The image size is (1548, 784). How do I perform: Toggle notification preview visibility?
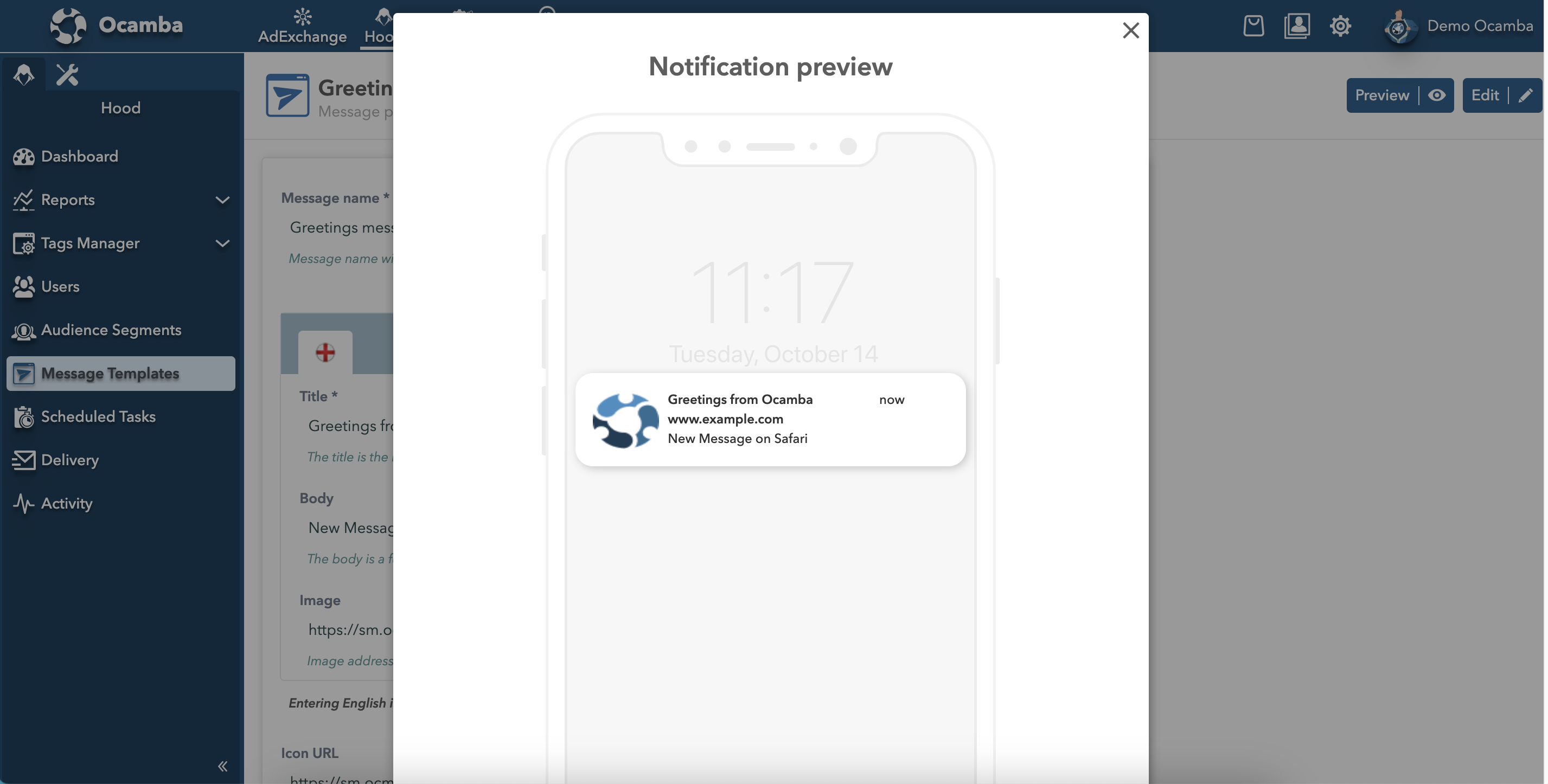tap(1438, 94)
